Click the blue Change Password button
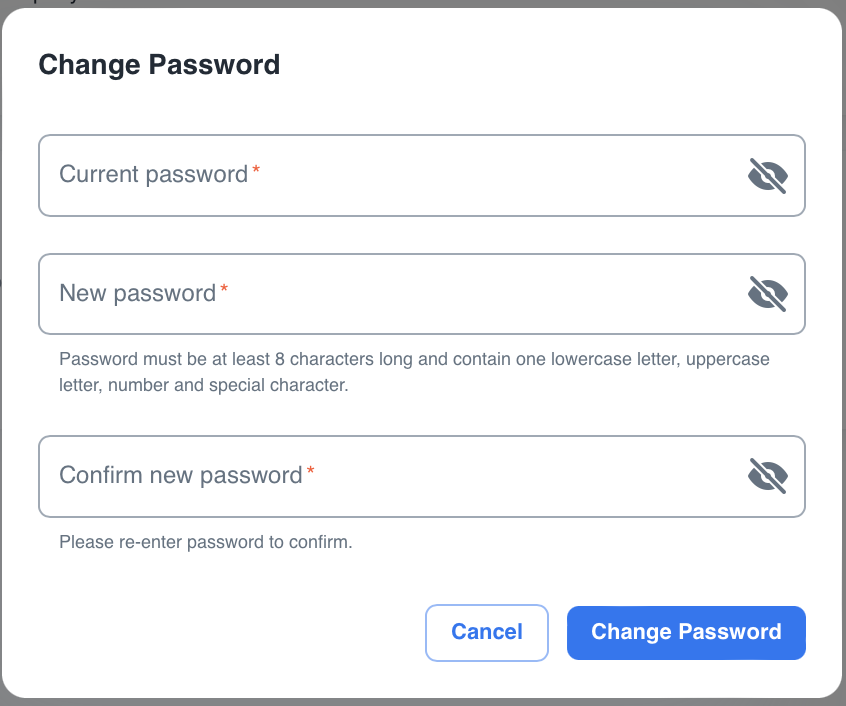The image size is (846, 706). click(686, 632)
